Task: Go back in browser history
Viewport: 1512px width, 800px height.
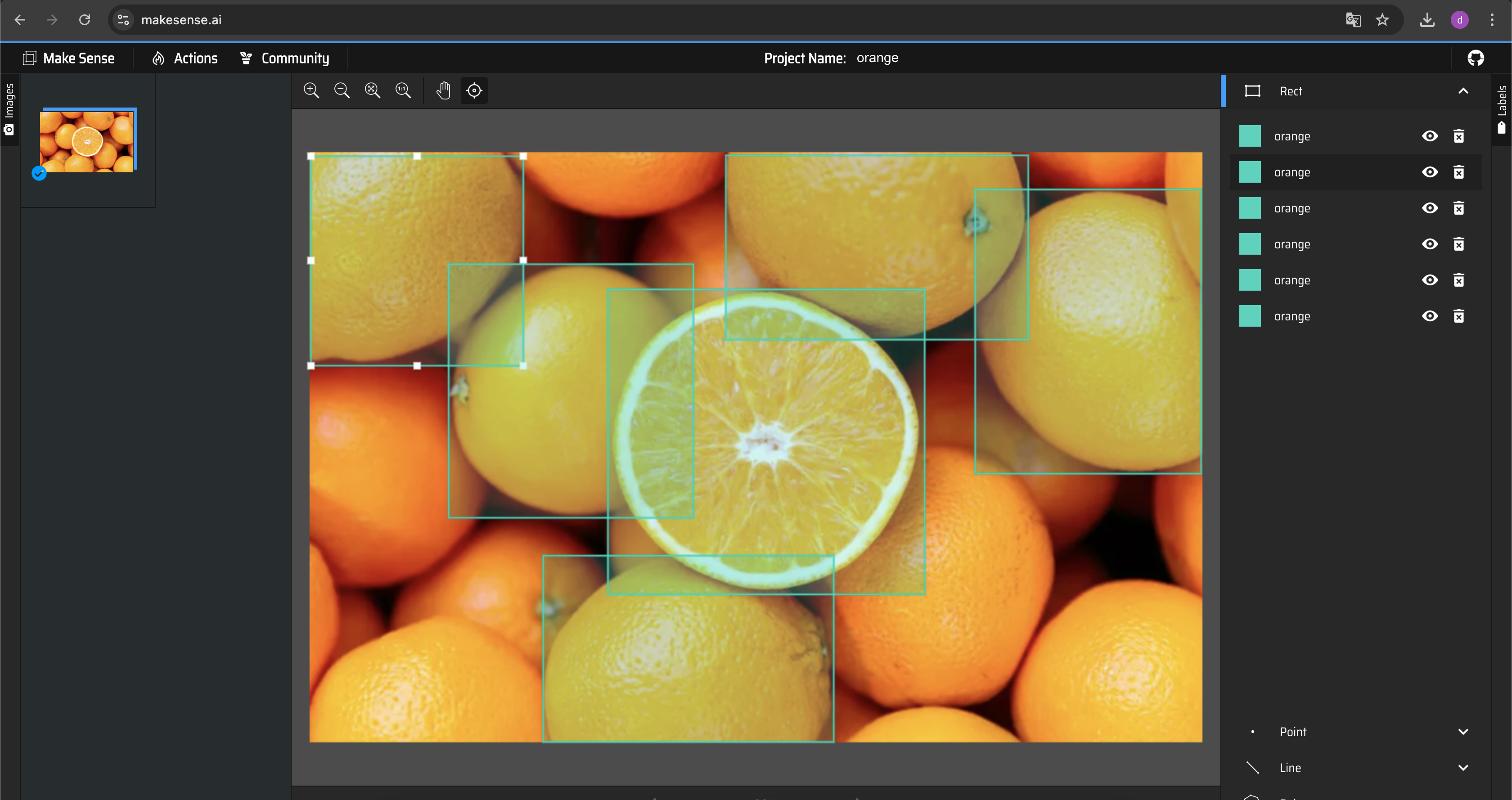Action: pos(20,20)
